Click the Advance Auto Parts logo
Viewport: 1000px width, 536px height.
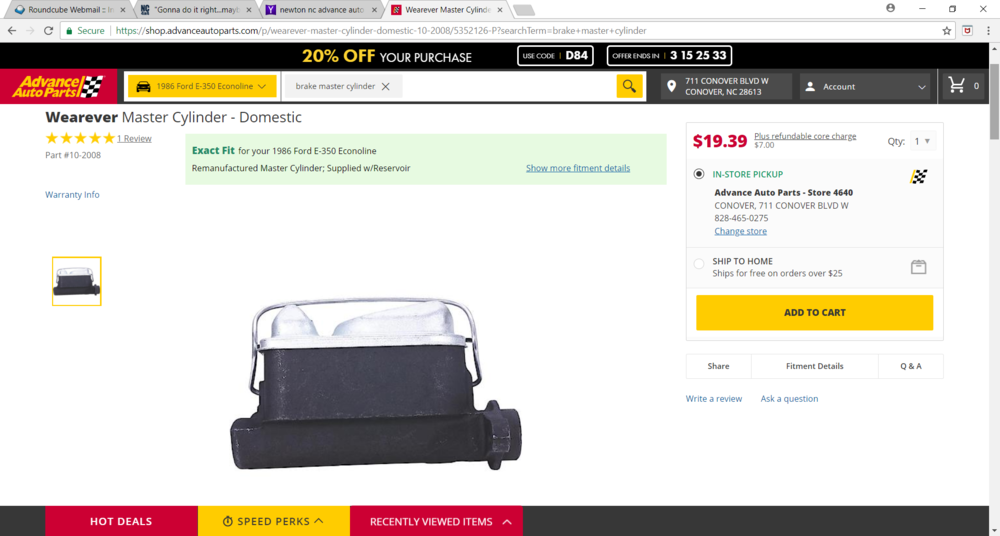click(58, 87)
